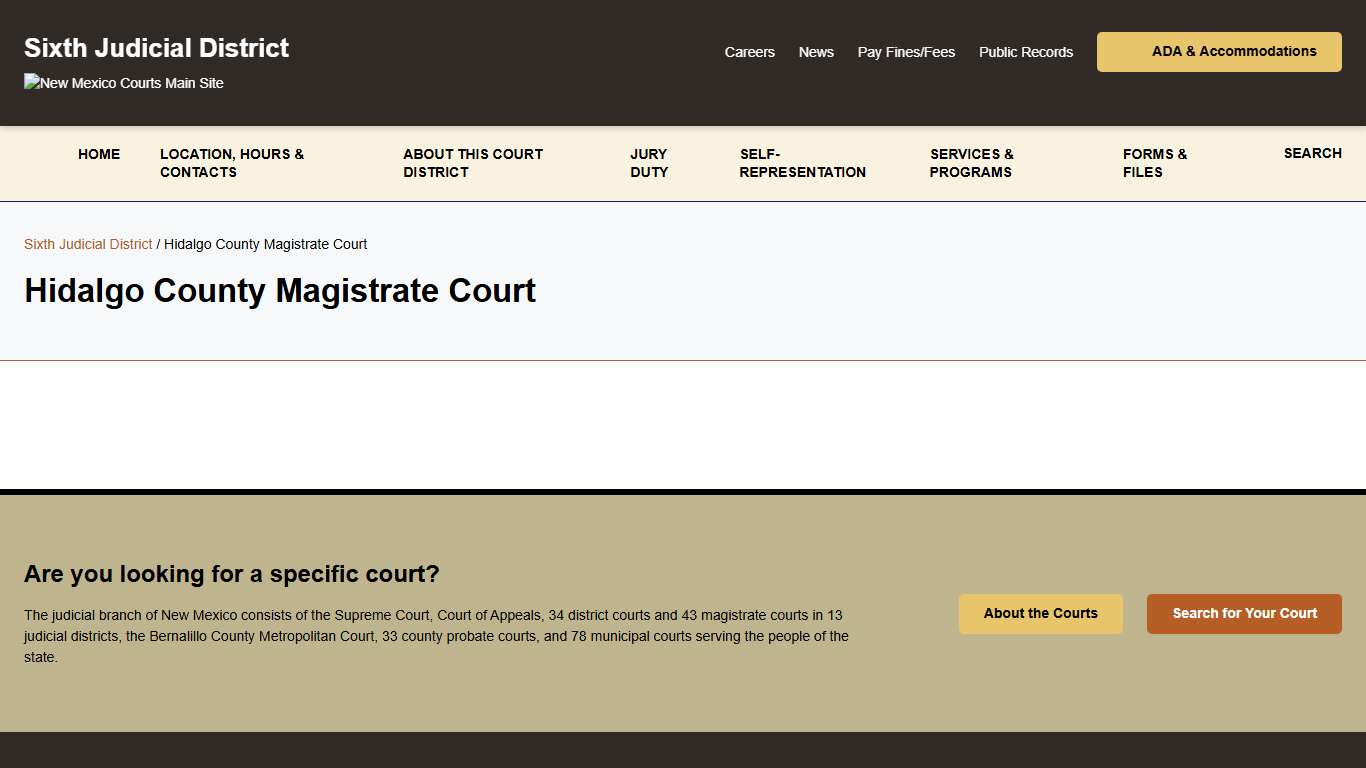Open the FORMS & FILES menu
The width and height of the screenshot is (1366, 768).
point(1154,163)
